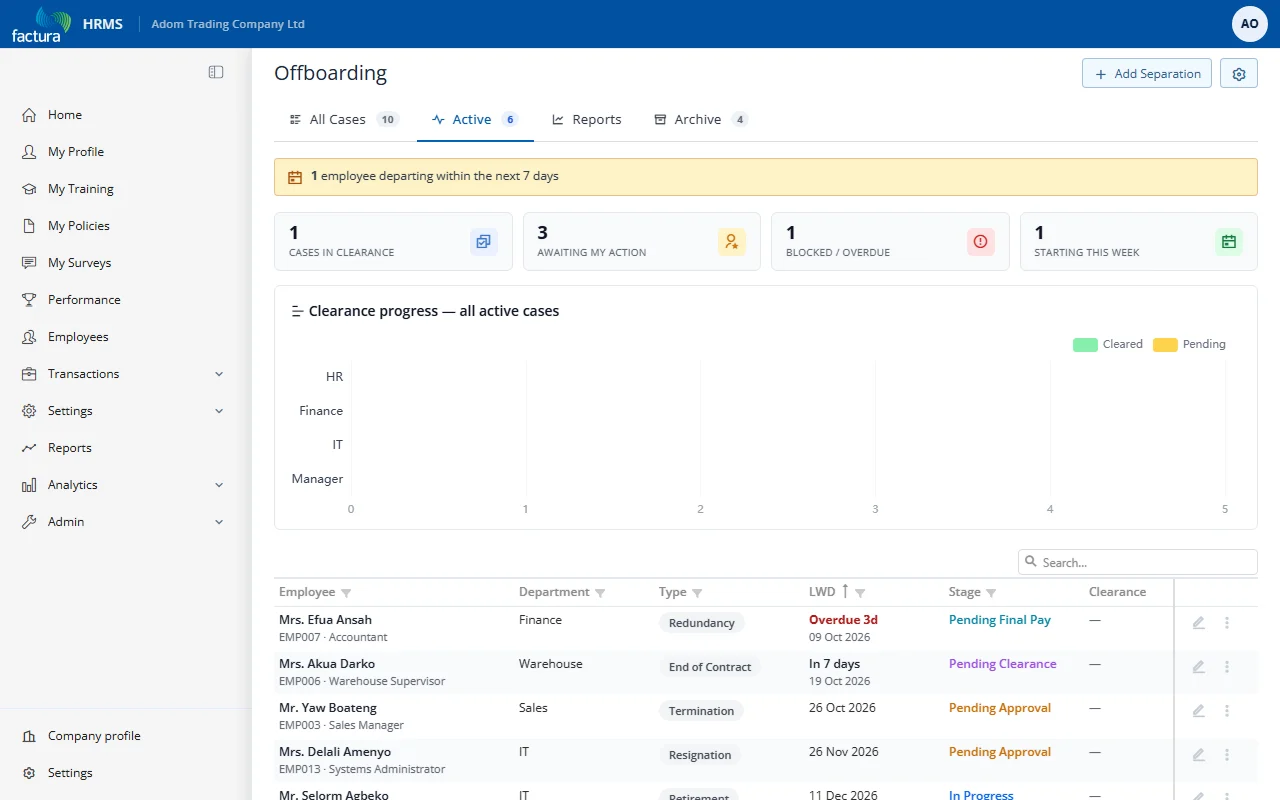Click the Cases in Clearance card icon
This screenshot has width=1280, height=800.
click(484, 241)
